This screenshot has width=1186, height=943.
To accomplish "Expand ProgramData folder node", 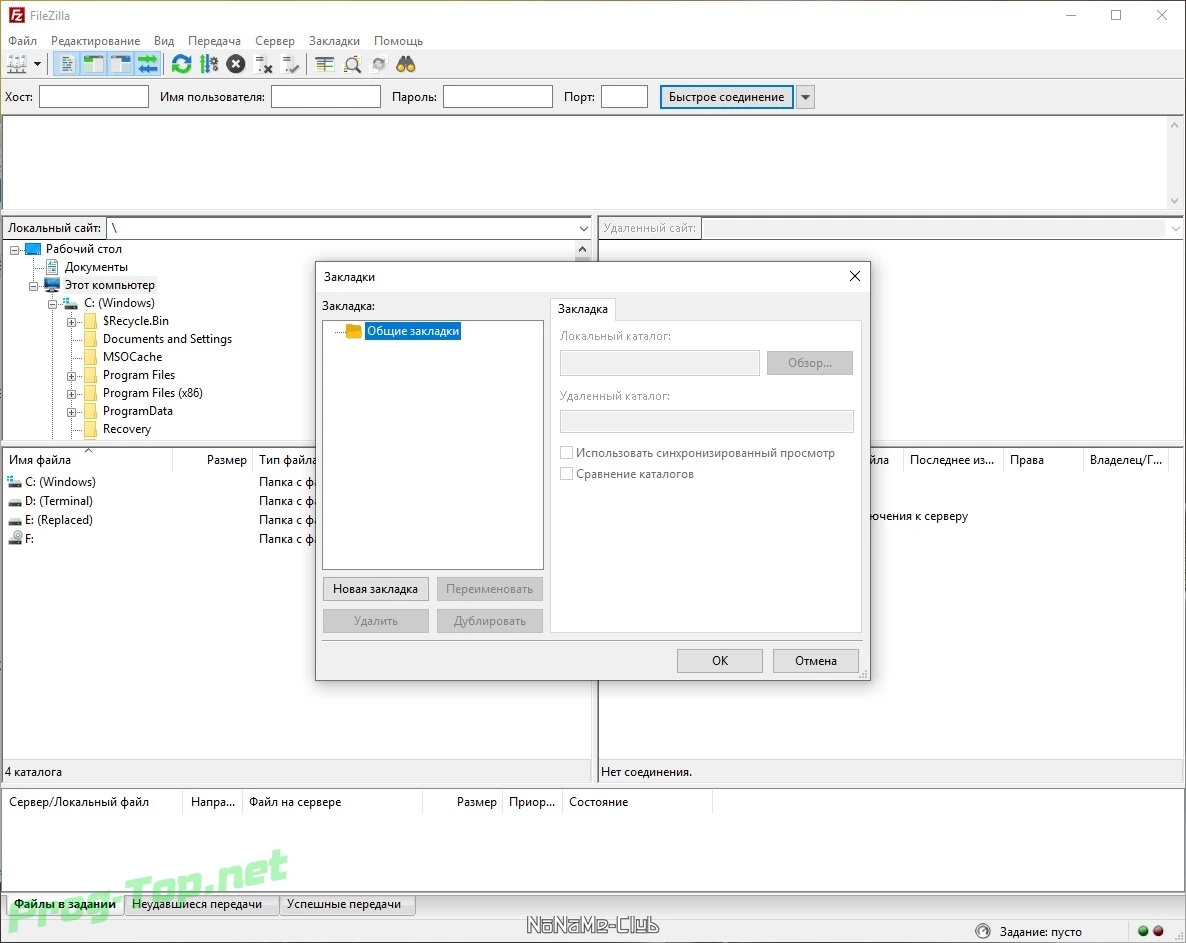I will coord(71,412).
